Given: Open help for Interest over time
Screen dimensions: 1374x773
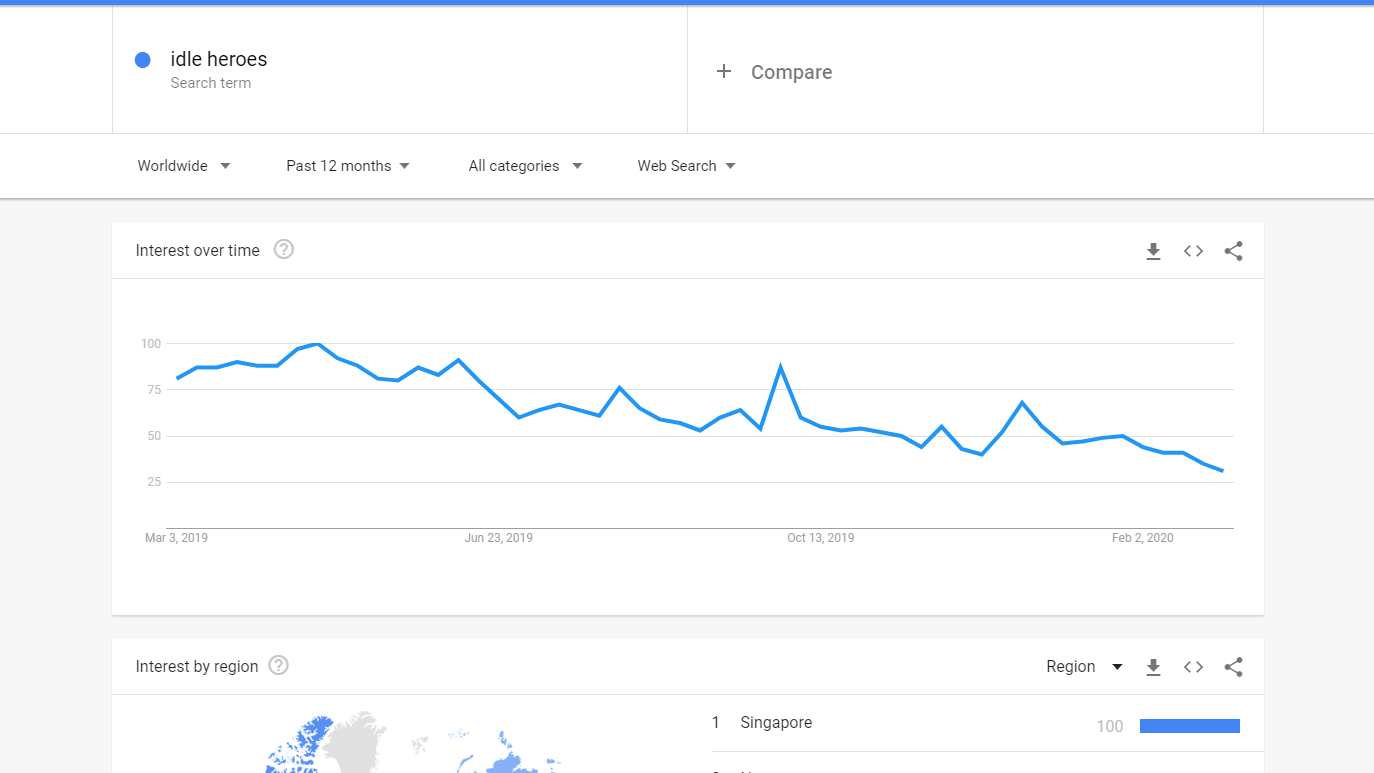Looking at the screenshot, I should 284,250.
